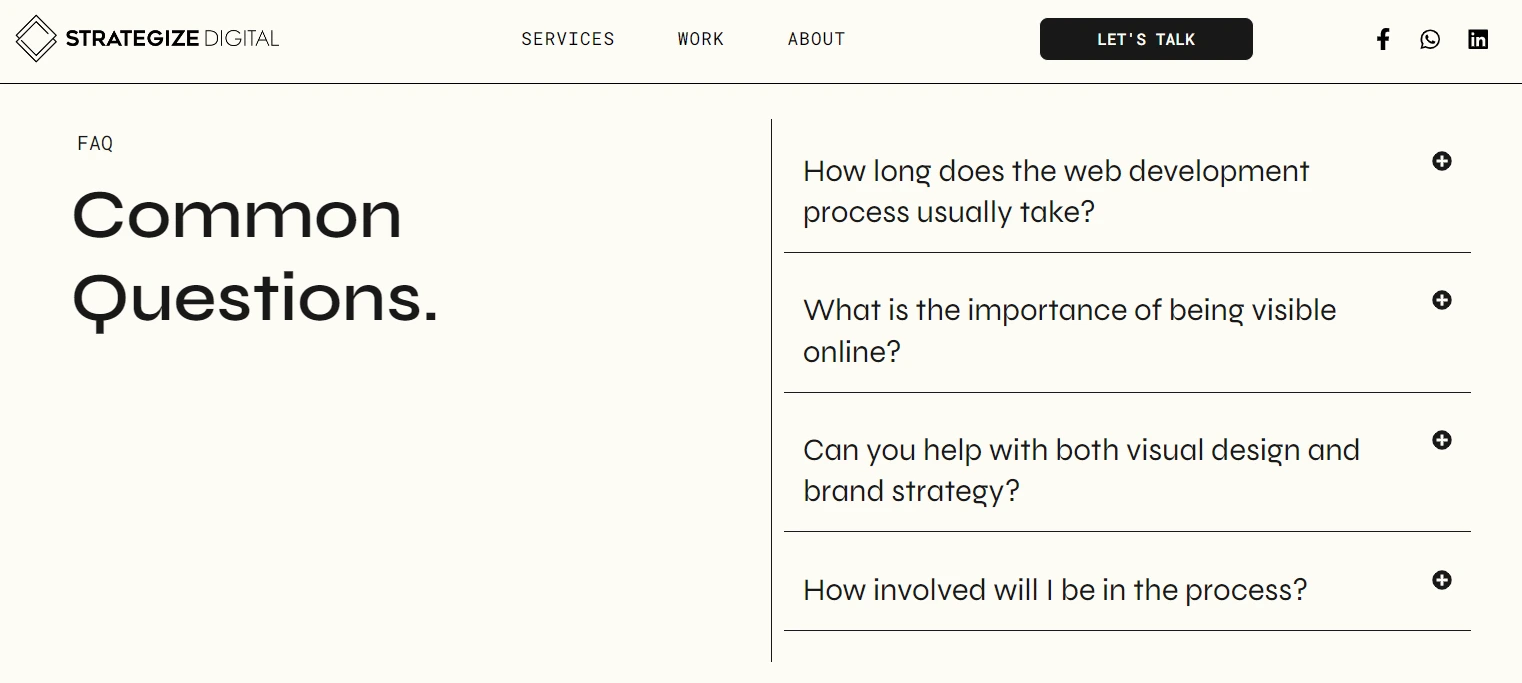Screen dimensions: 1522x683
Task: Open the About nav link
Action: pyautogui.click(x=816, y=39)
